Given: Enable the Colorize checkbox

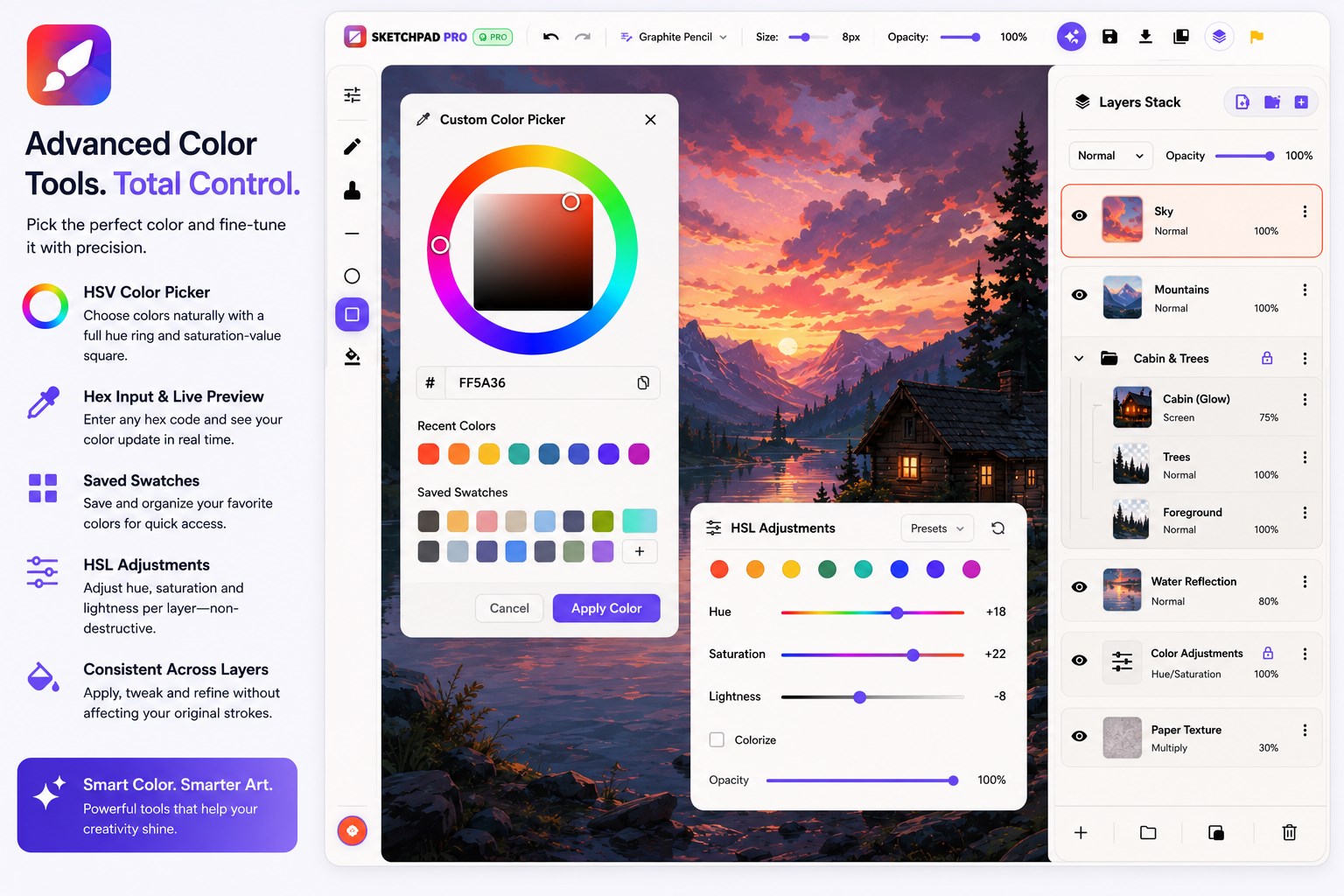Looking at the screenshot, I should [717, 739].
